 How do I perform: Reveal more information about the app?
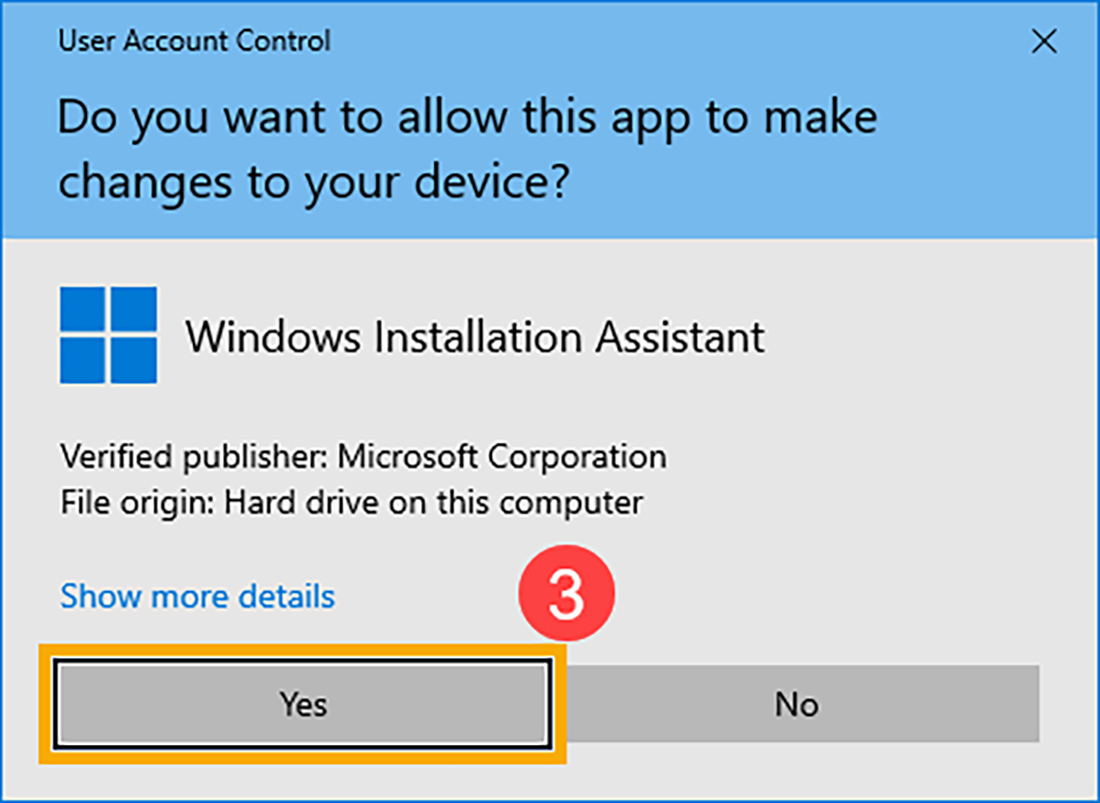pos(197,596)
